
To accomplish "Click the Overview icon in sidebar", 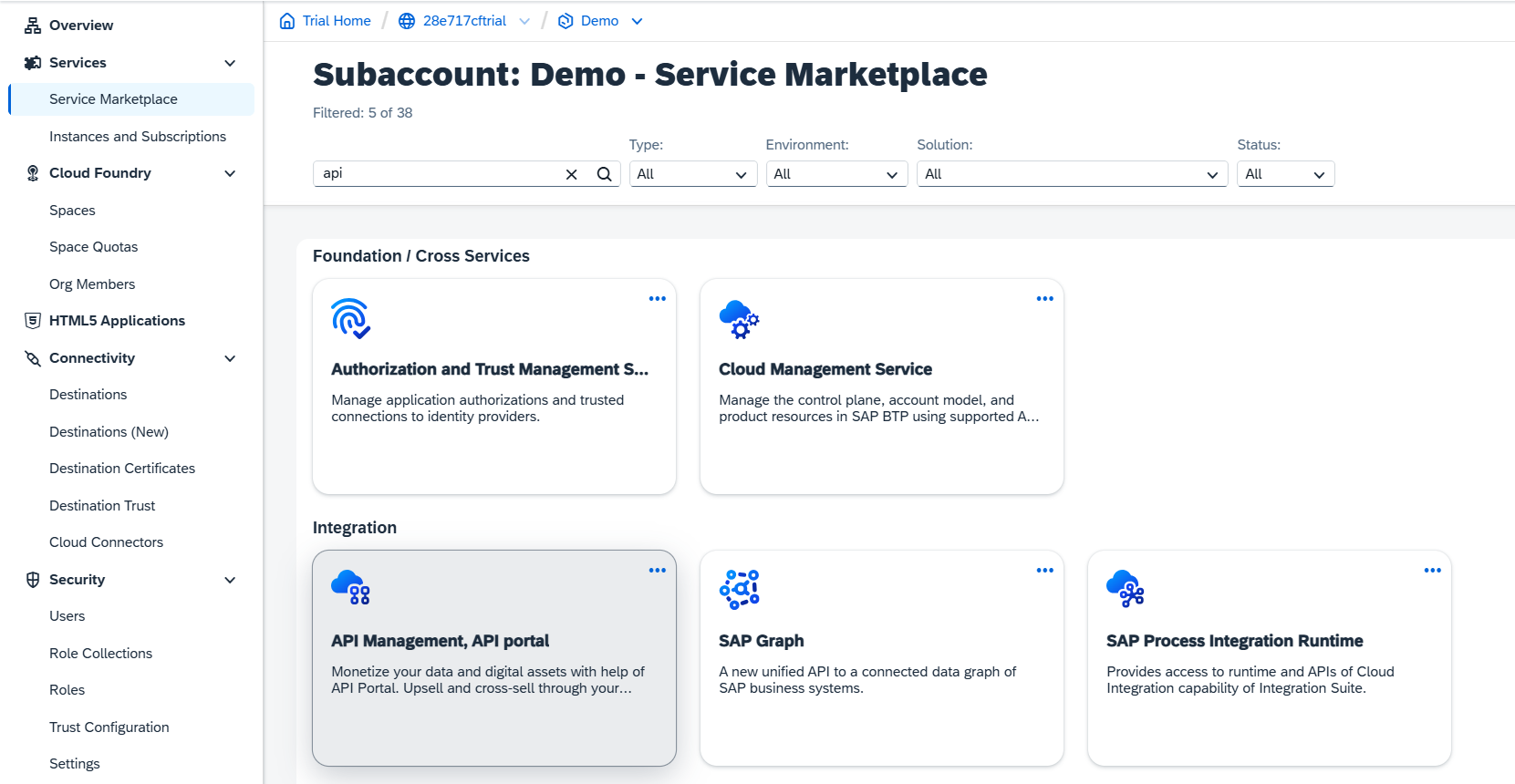I will pos(33,26).
